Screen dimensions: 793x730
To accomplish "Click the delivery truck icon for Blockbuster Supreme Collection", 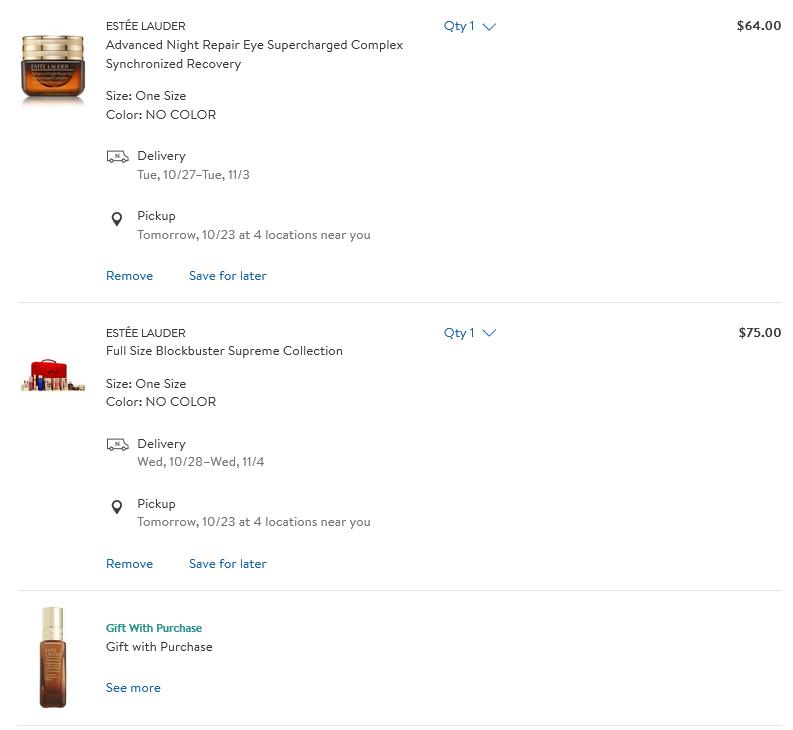I will (x=117, y=445).
